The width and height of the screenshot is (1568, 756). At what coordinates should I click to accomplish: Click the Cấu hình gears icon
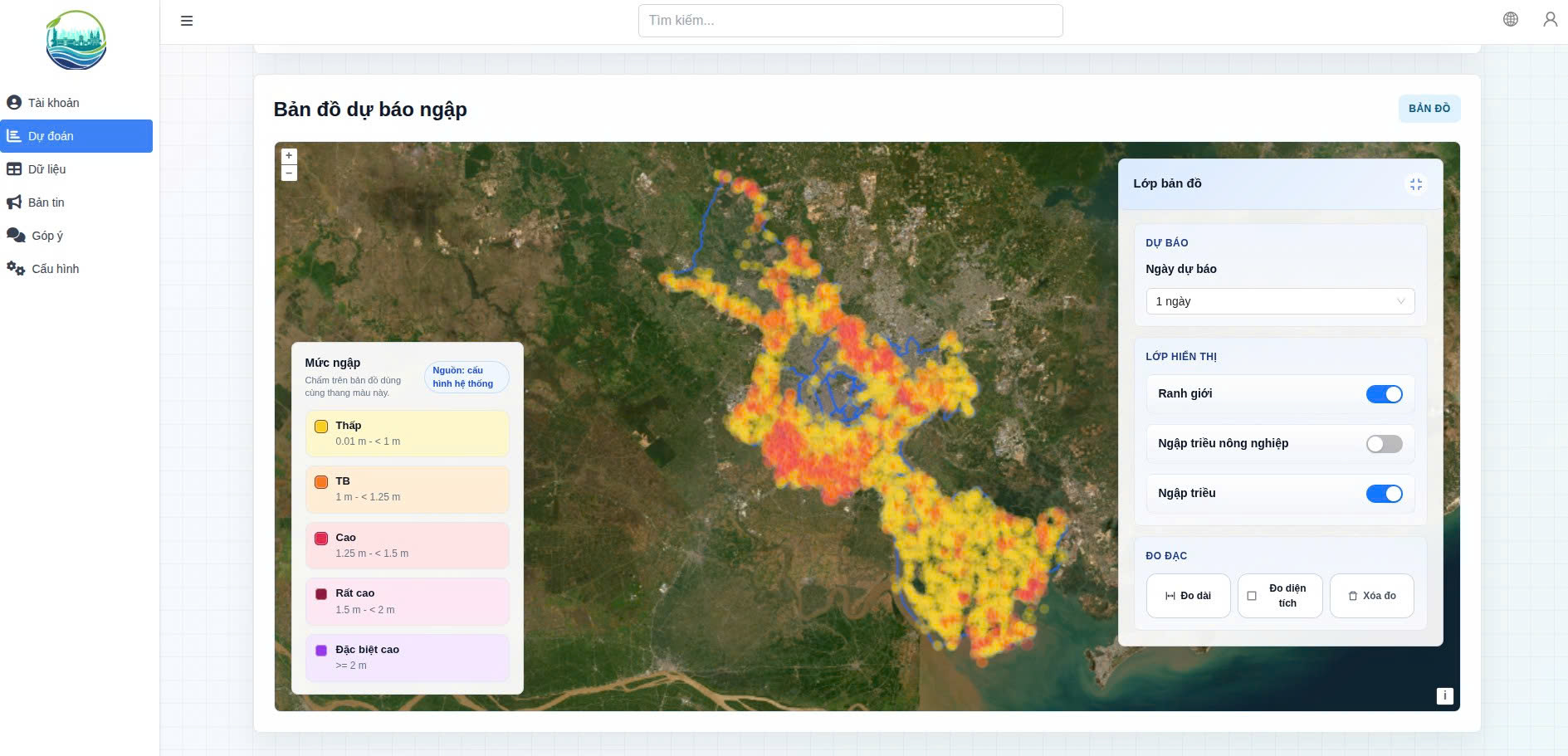(16, 269)
